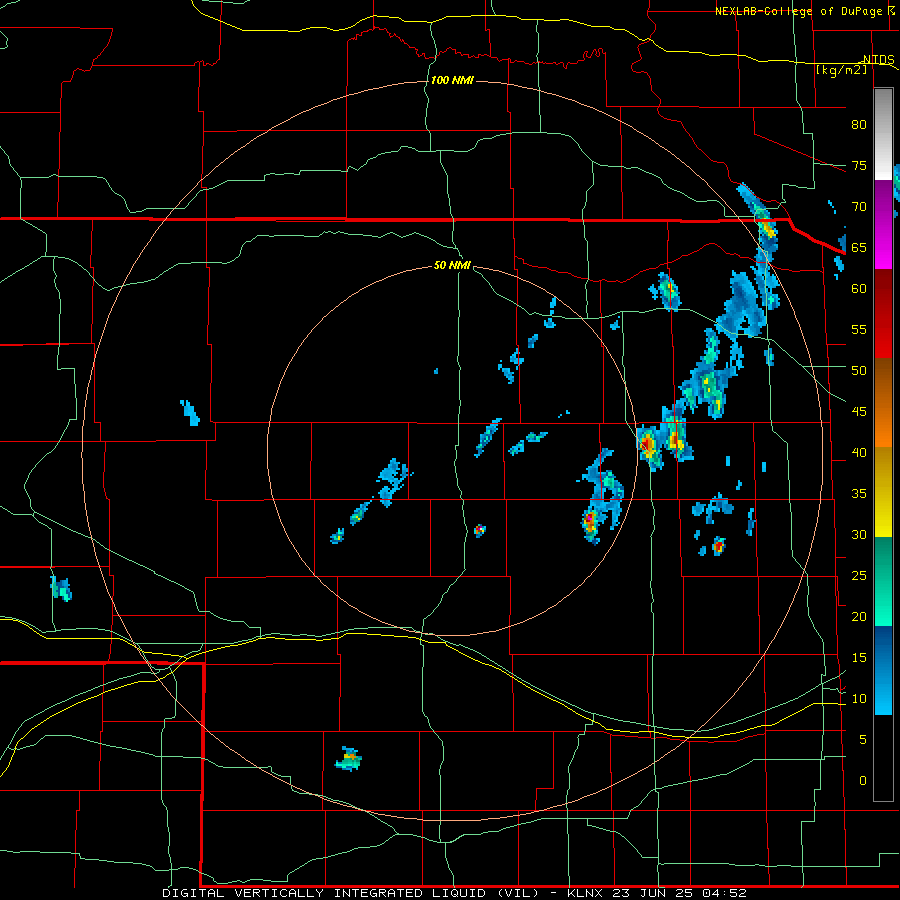Click the 35 value on the scale
Image resolution: width=900 pixels, height=900 pixels.
pyautogui.click(x=859, y=494)
